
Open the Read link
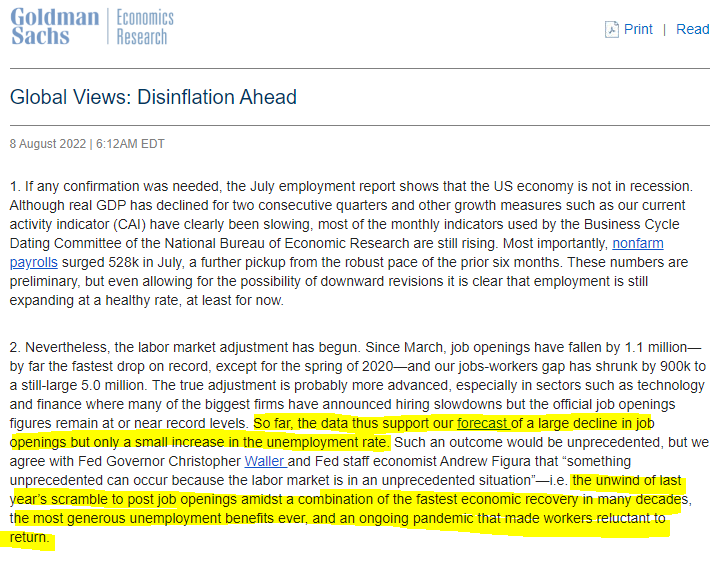coord(692,29)
